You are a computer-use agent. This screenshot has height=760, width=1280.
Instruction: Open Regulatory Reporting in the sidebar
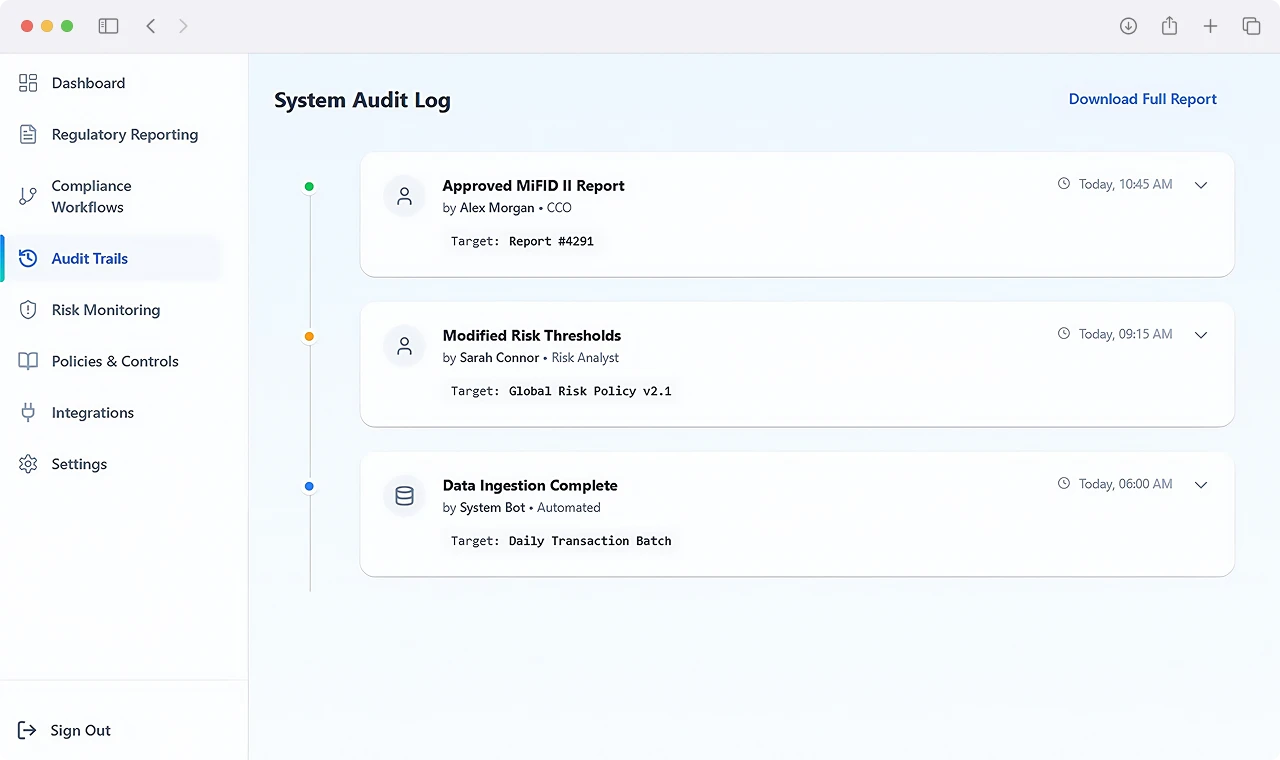pyautogui.click(x=111, y=135)
